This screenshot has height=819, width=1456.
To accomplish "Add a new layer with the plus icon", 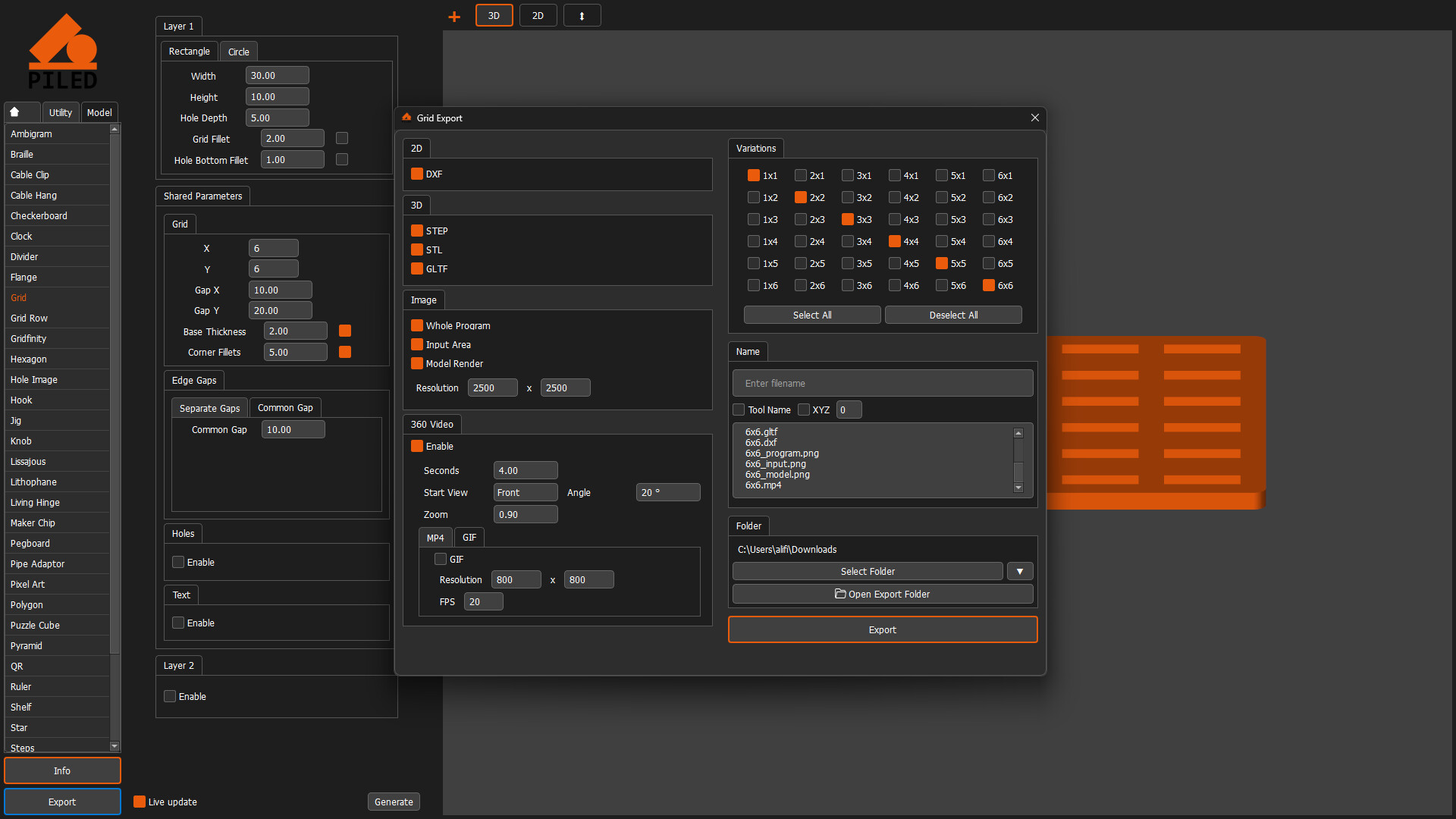I will tap(453, 15).
